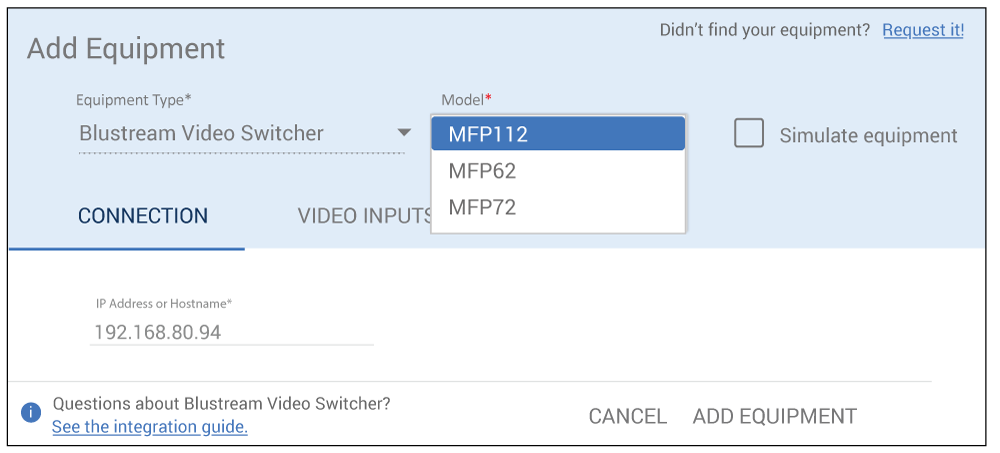
Task: Select MFP112 from the Model list
Action: tap(557, 134)
